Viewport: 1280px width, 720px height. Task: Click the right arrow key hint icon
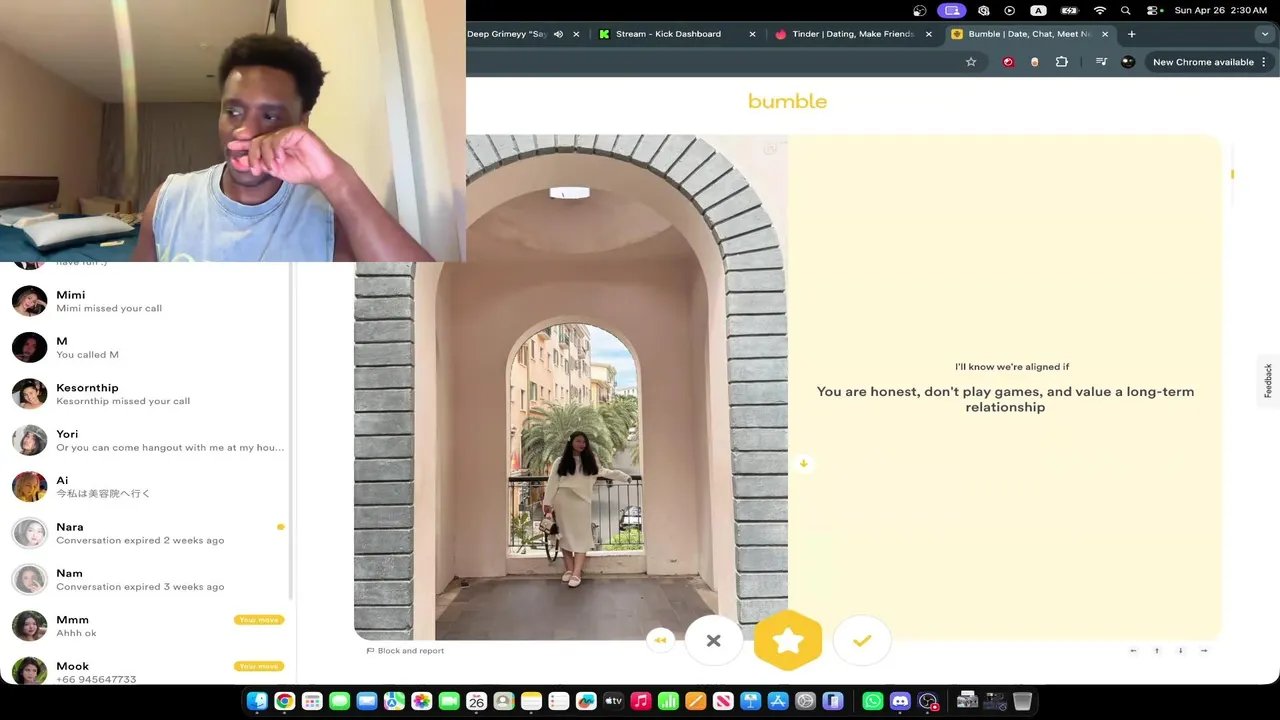(x=1204, y=651)
